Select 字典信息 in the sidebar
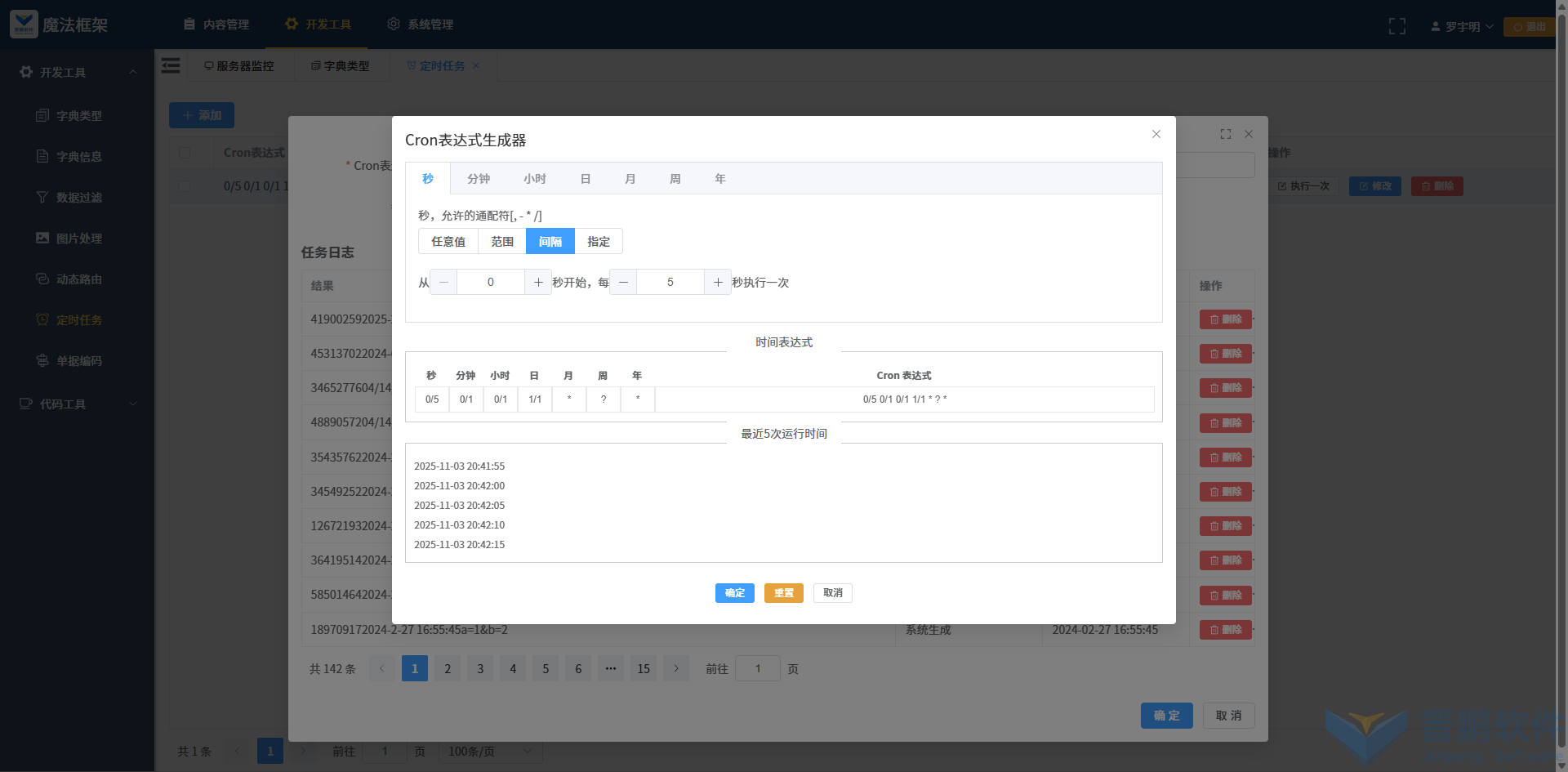Image resolution: width=1568 pixels, height=772 pixels. [80, 156]
